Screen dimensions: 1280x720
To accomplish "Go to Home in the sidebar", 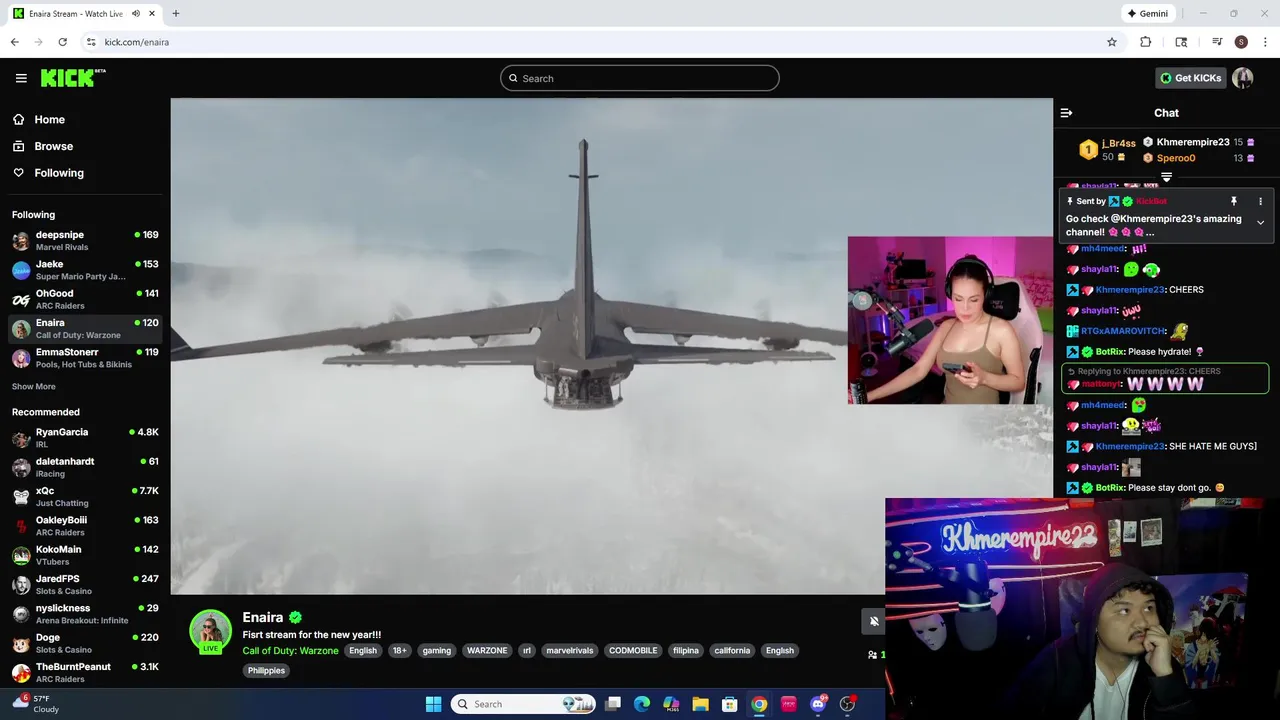I will [49, 119].
